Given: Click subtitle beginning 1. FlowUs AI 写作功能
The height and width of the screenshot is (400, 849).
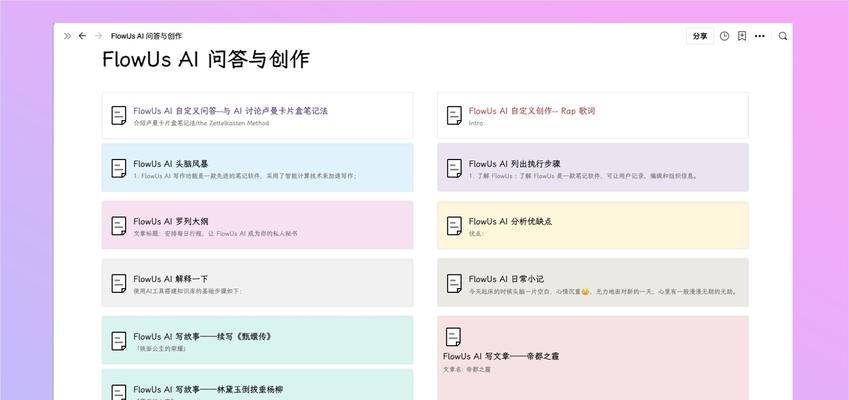Looking at the screenshot, I should coord(245,176).
